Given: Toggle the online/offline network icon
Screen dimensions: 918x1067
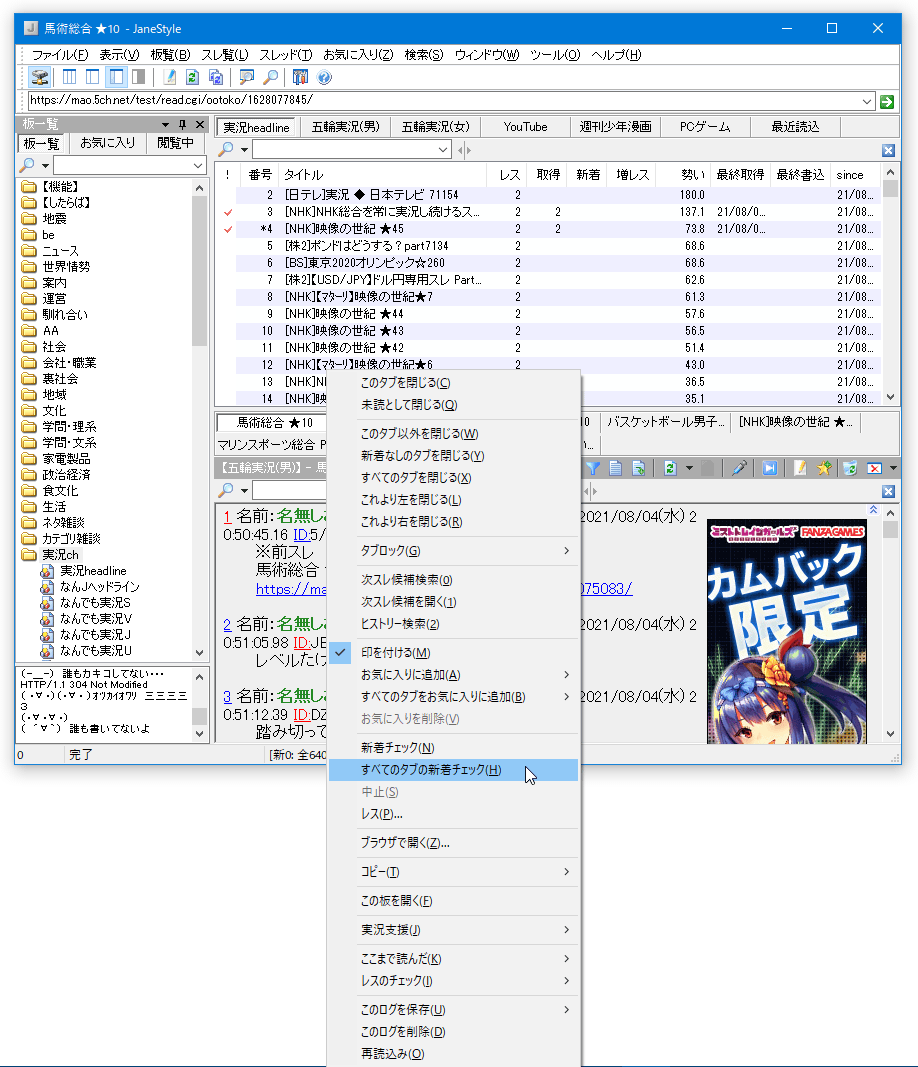Looking at the screenshot, I should [x=40, y=78].
